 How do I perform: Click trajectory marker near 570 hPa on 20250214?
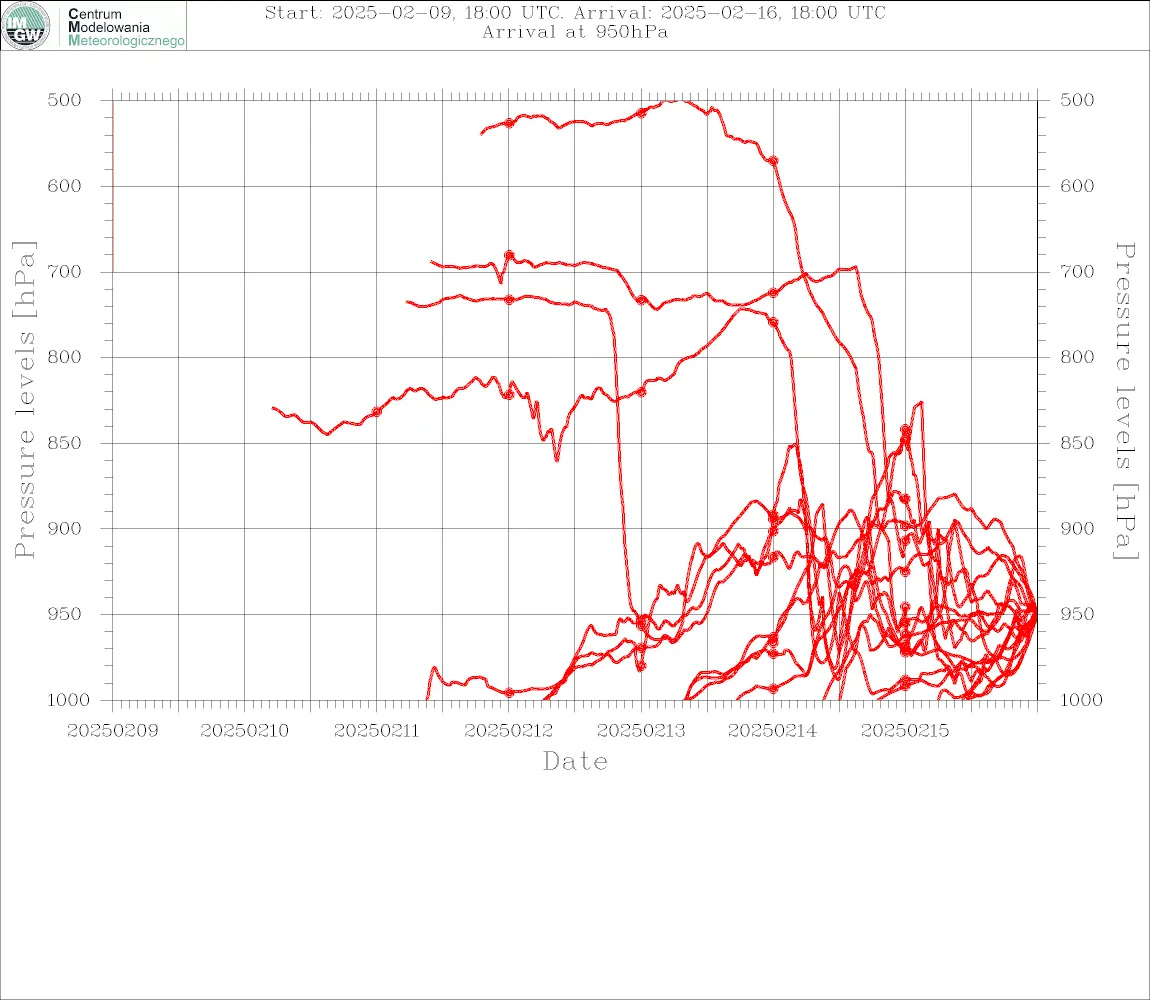(773, 160)
